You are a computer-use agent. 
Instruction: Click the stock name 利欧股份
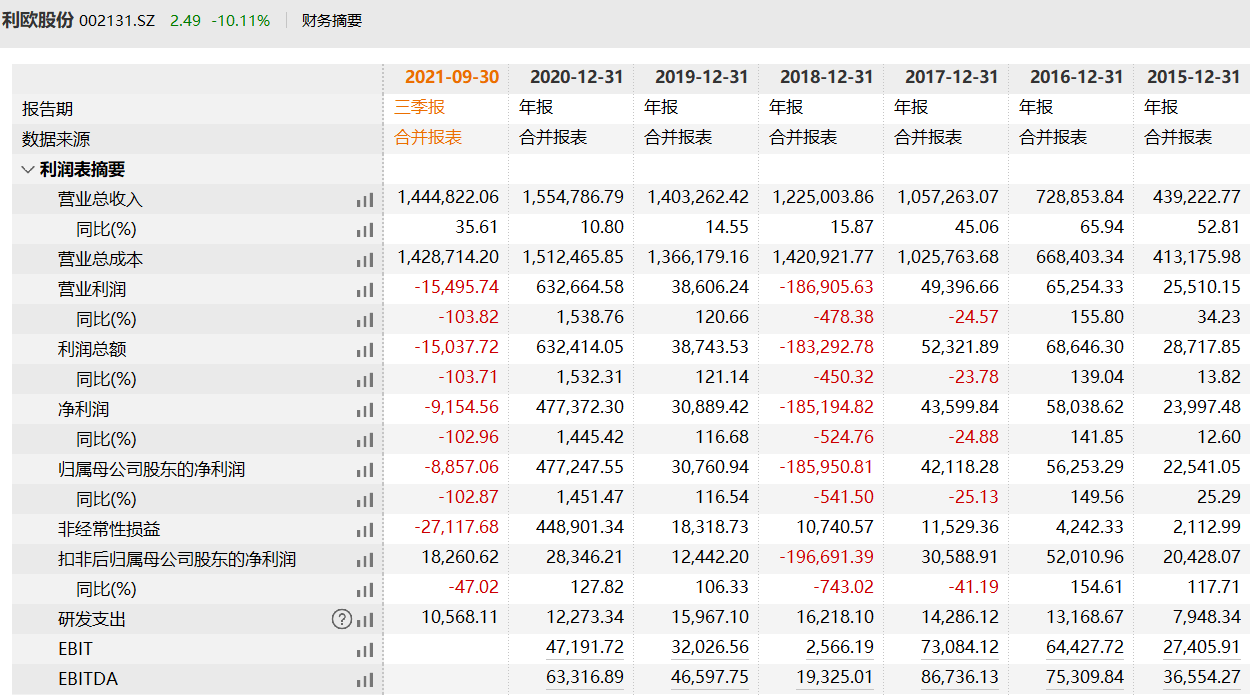click(37, 20)
